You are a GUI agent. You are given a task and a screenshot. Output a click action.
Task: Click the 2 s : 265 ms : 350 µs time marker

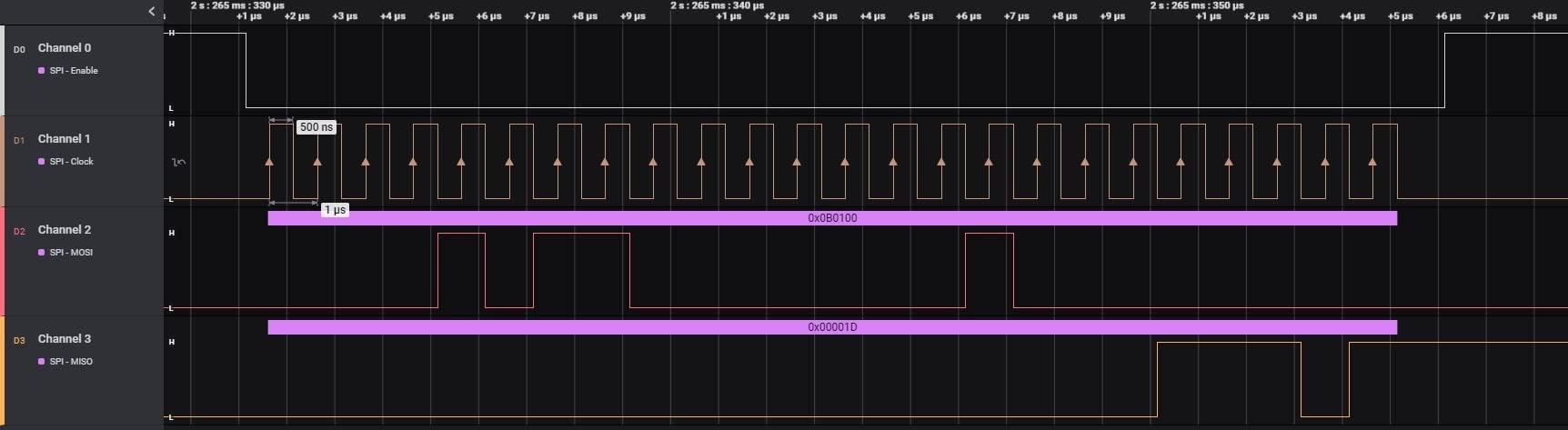[x=1197, y=5]
